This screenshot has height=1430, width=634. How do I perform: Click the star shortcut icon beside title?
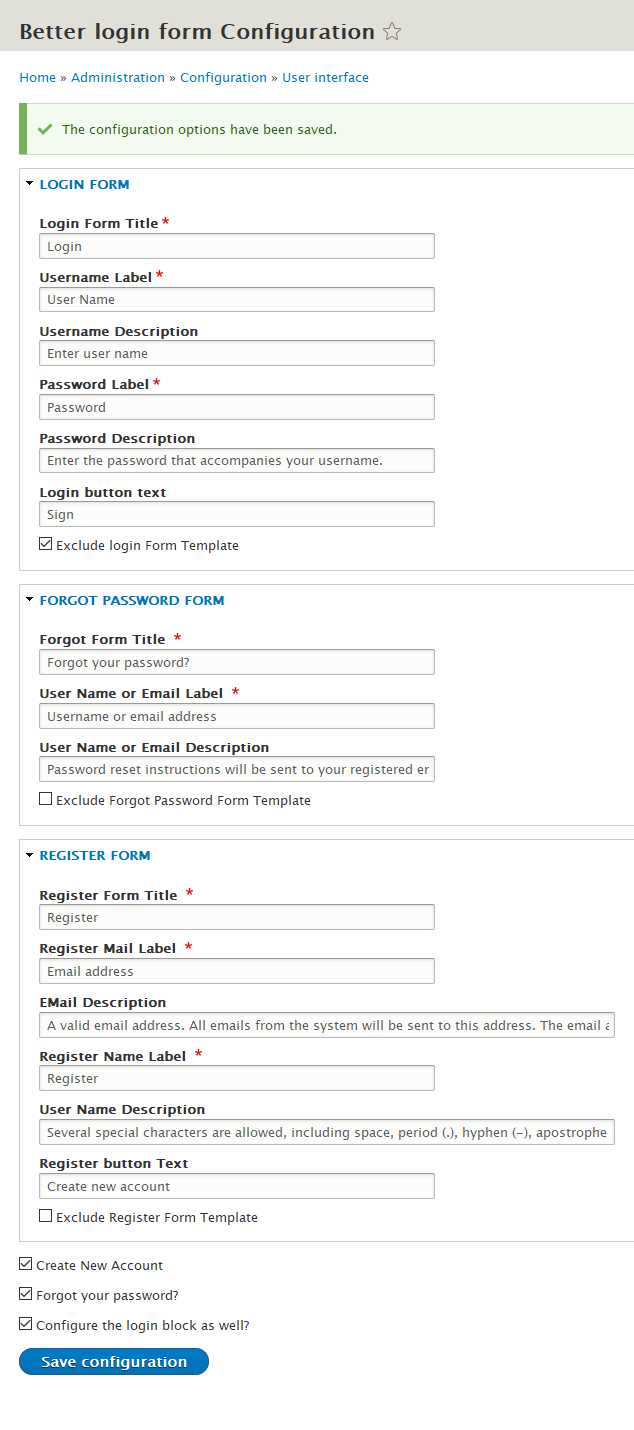point(392,32)
